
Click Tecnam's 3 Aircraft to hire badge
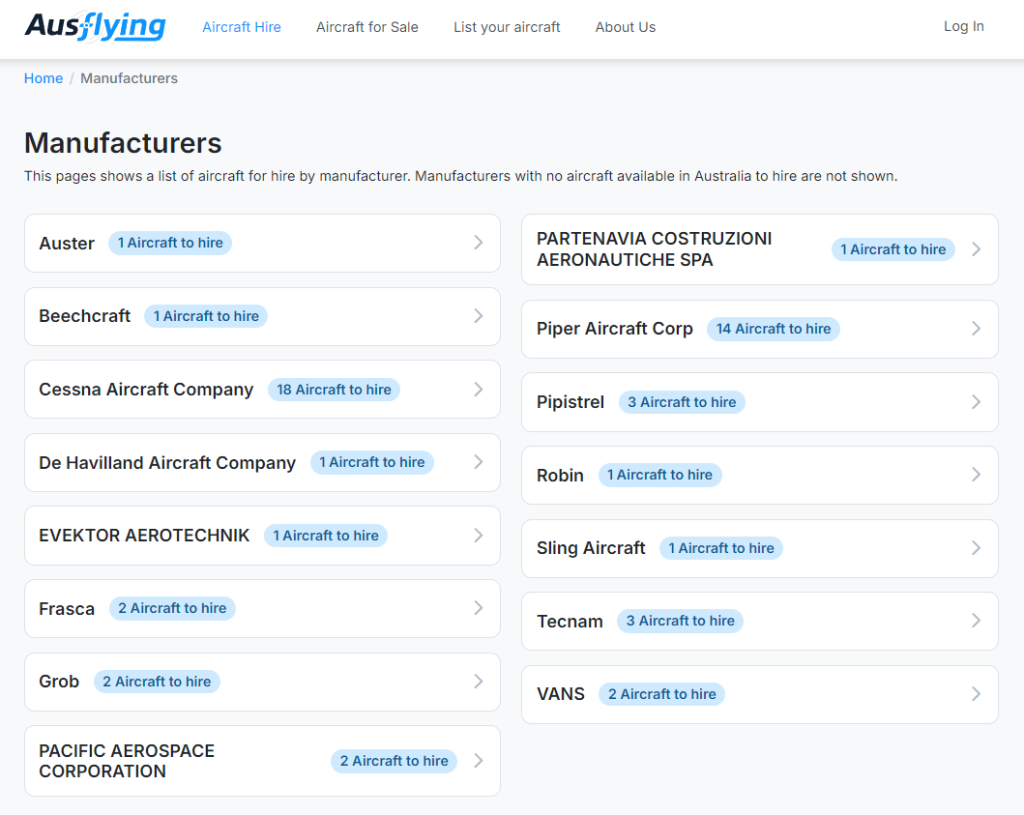click(680, 620)
